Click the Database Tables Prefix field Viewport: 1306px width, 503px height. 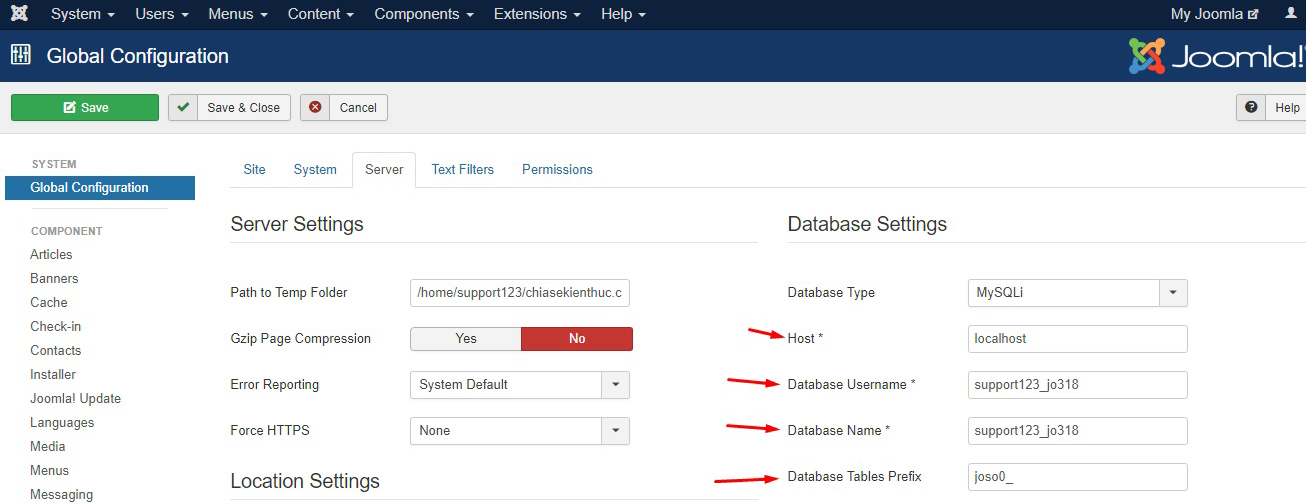1077,477
